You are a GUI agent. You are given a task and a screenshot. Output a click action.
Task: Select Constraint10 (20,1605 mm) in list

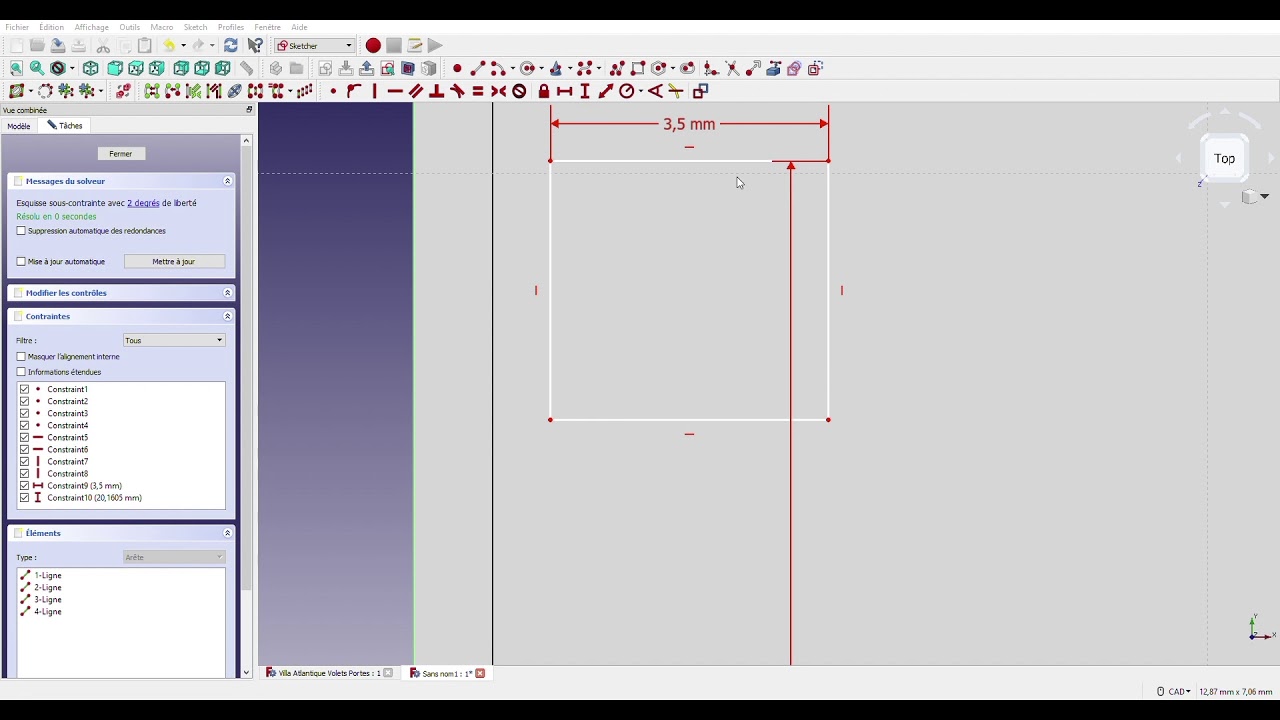pyautogui.click(x=94, y=498)
